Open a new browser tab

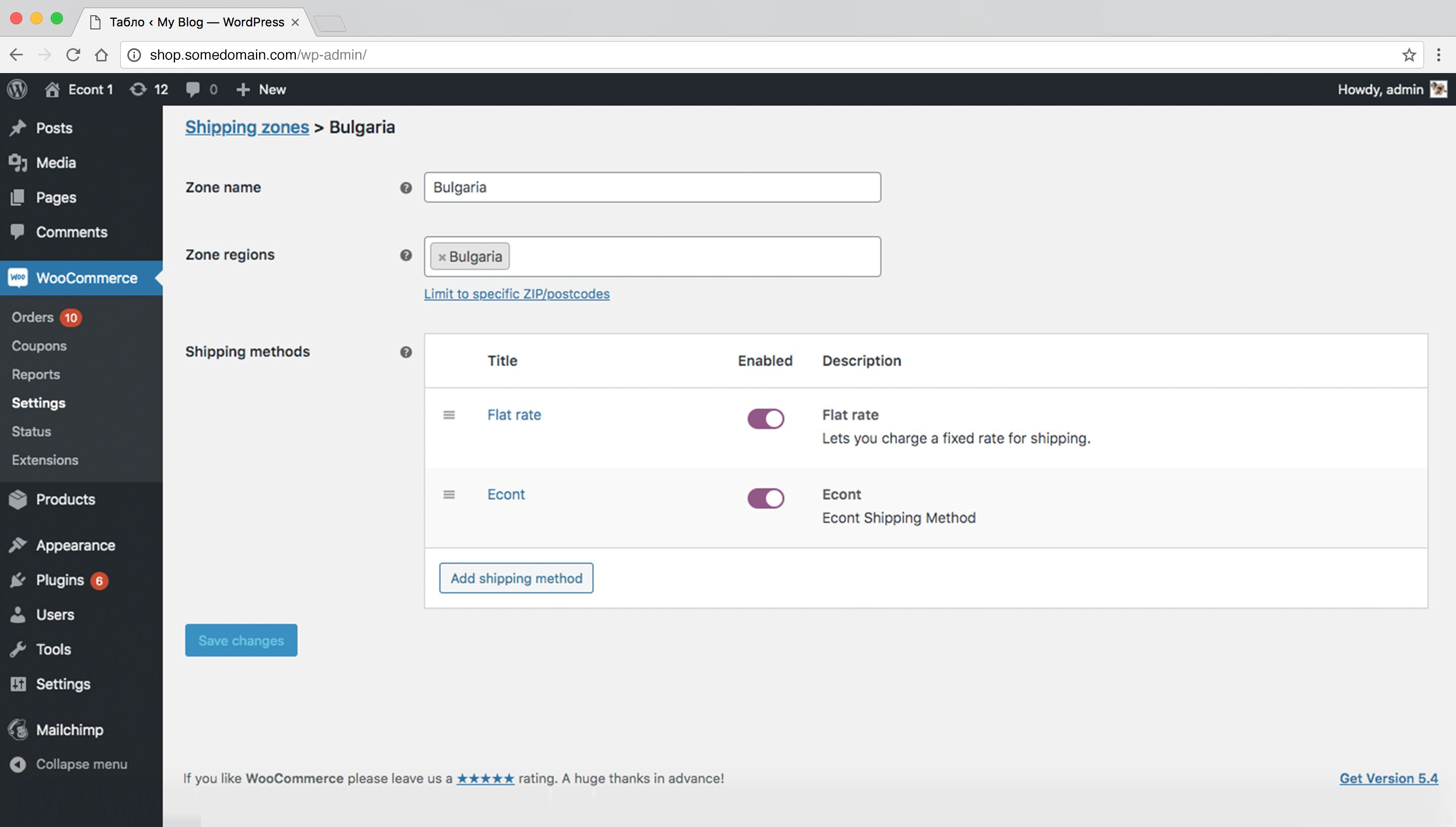[330, 23]
